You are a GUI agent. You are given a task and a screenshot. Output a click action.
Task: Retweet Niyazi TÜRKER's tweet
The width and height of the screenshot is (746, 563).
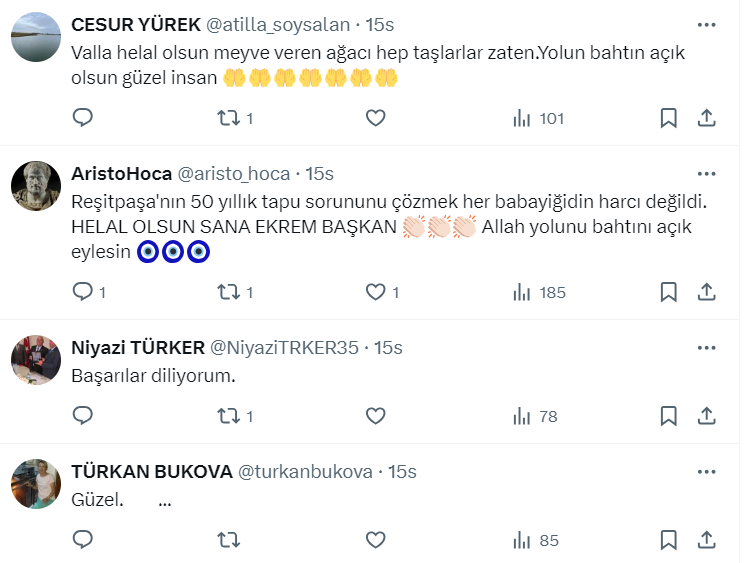point(229,415)
